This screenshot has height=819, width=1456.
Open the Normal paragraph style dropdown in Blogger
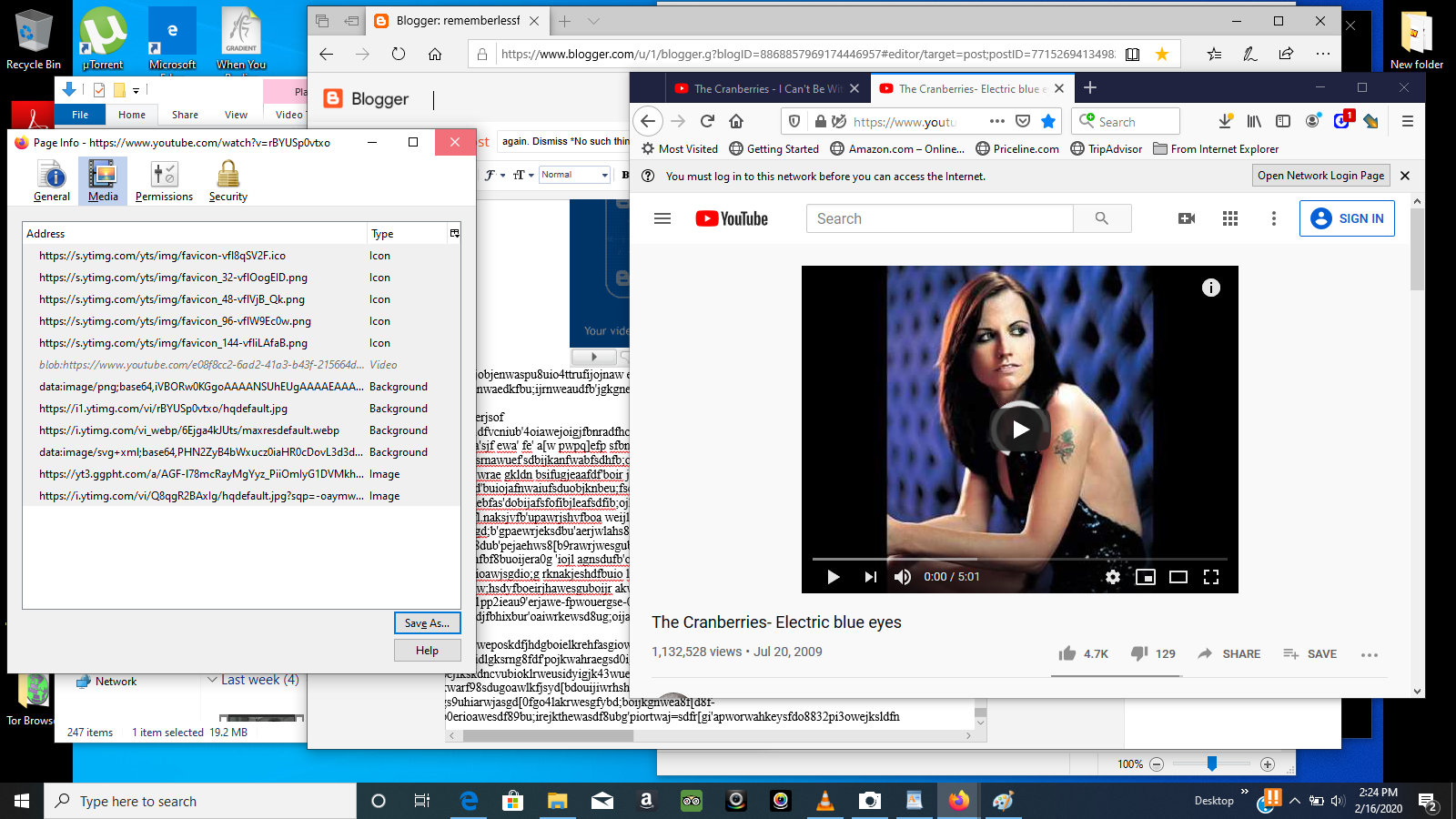pyautogui.click(x=574, y=175)
